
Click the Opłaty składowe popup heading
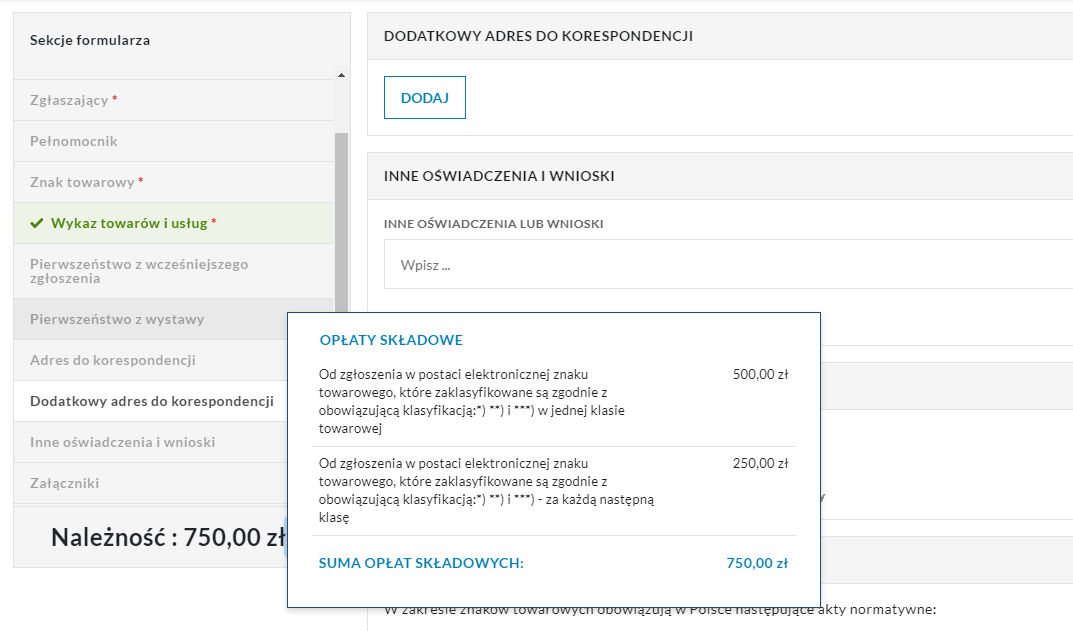point(391,340)
